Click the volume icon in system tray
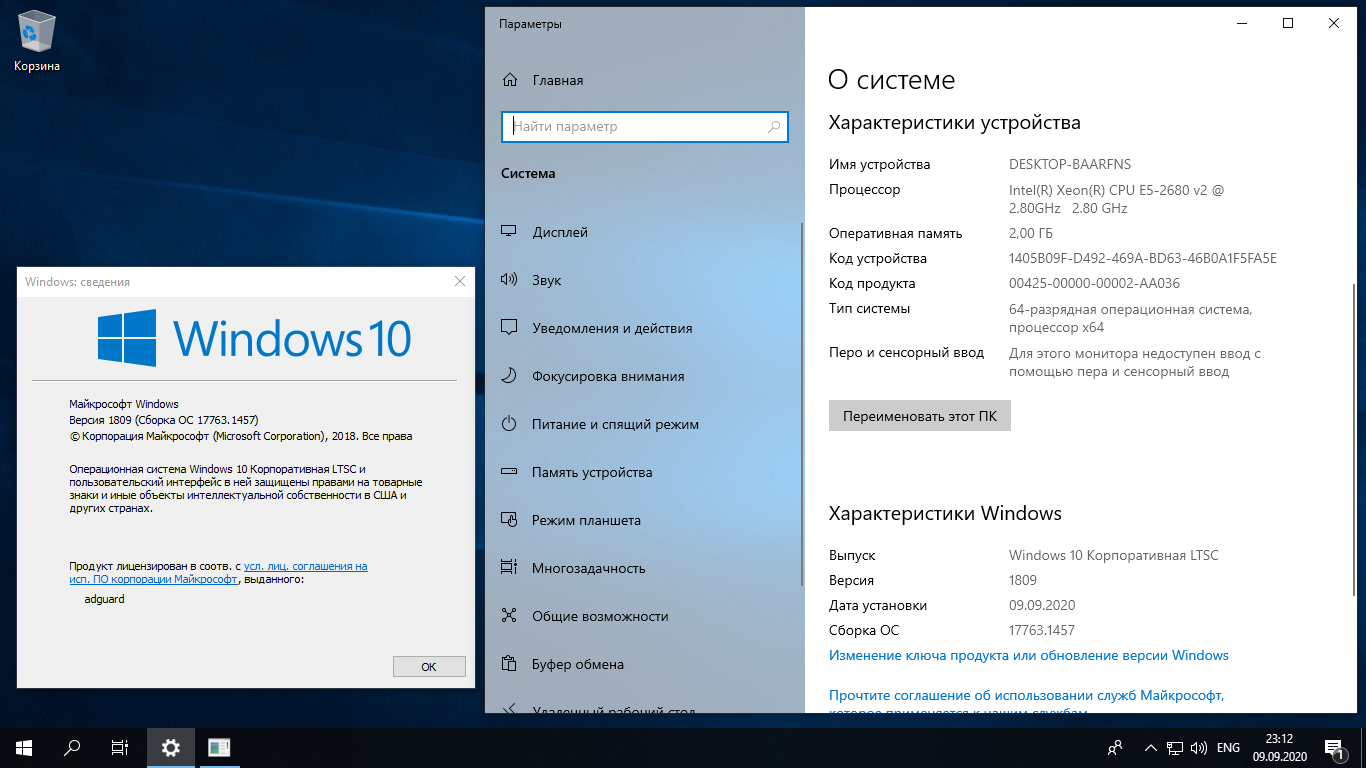The height and width of the screenshot is (768, 1366). pos(1199,748)
